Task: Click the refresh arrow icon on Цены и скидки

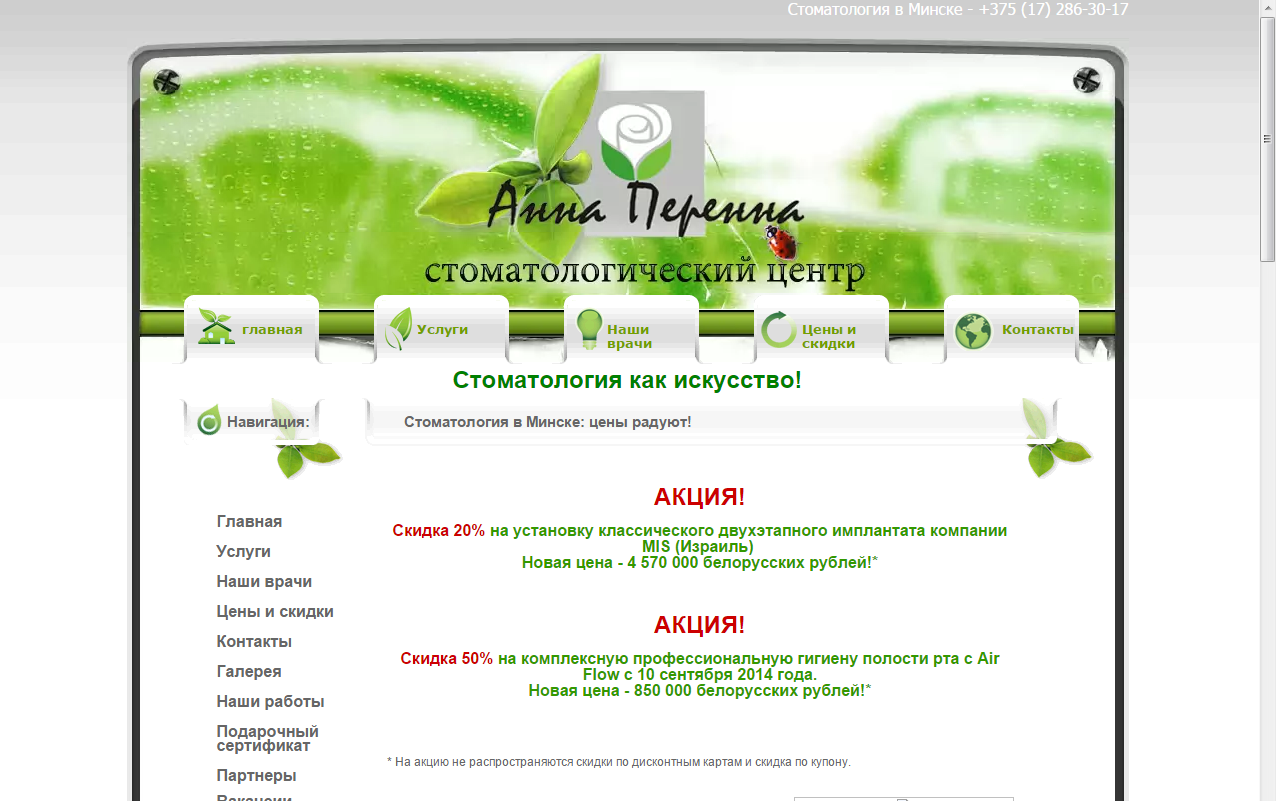Action: point(779,329)
